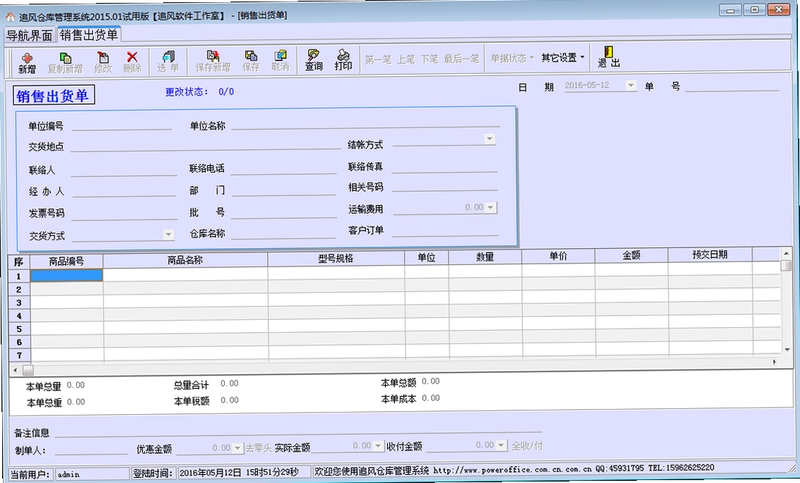Switch to the 导航界面 tab
Screen dimensions: 800x483
(x=30, y=35)
